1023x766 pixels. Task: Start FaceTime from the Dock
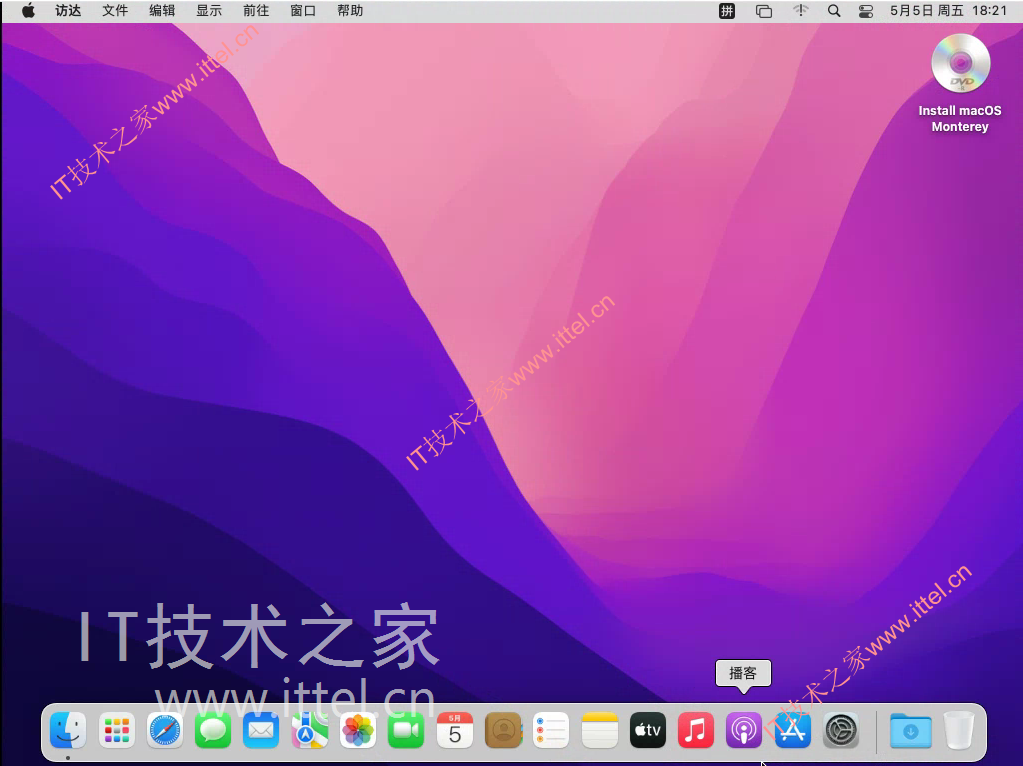406,730
